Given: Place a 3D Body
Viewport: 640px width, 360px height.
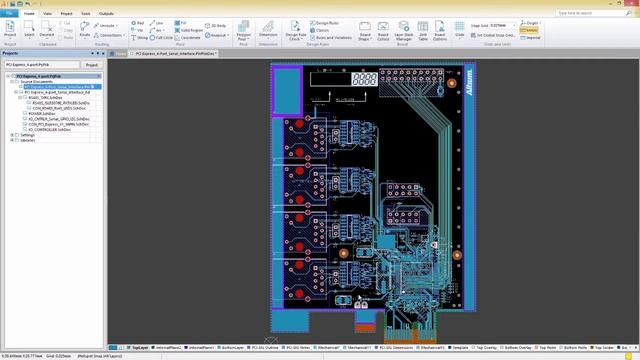Looking at the screenshot, I should tap(216, 25).
